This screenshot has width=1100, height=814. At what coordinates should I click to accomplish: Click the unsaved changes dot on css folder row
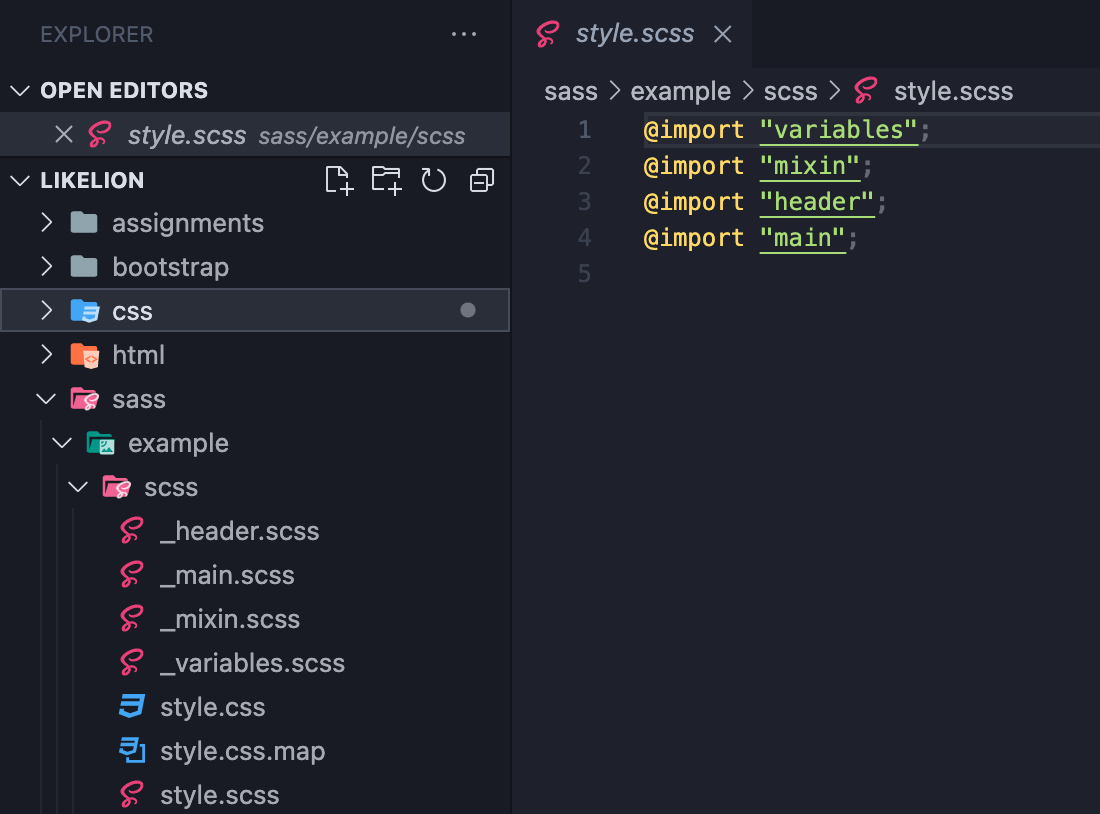[467, 310]
